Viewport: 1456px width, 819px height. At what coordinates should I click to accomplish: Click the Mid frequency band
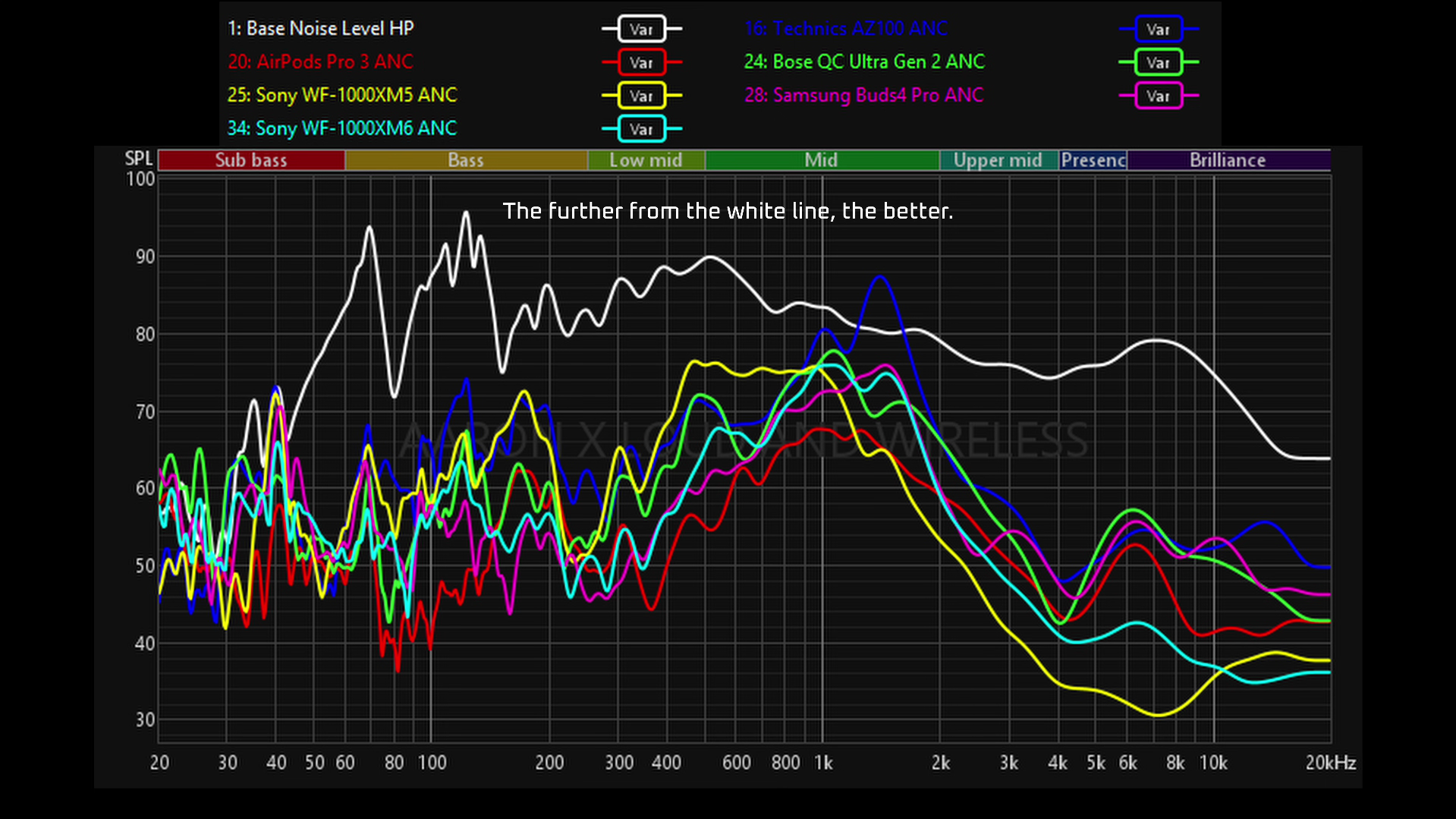coord(822,160)
